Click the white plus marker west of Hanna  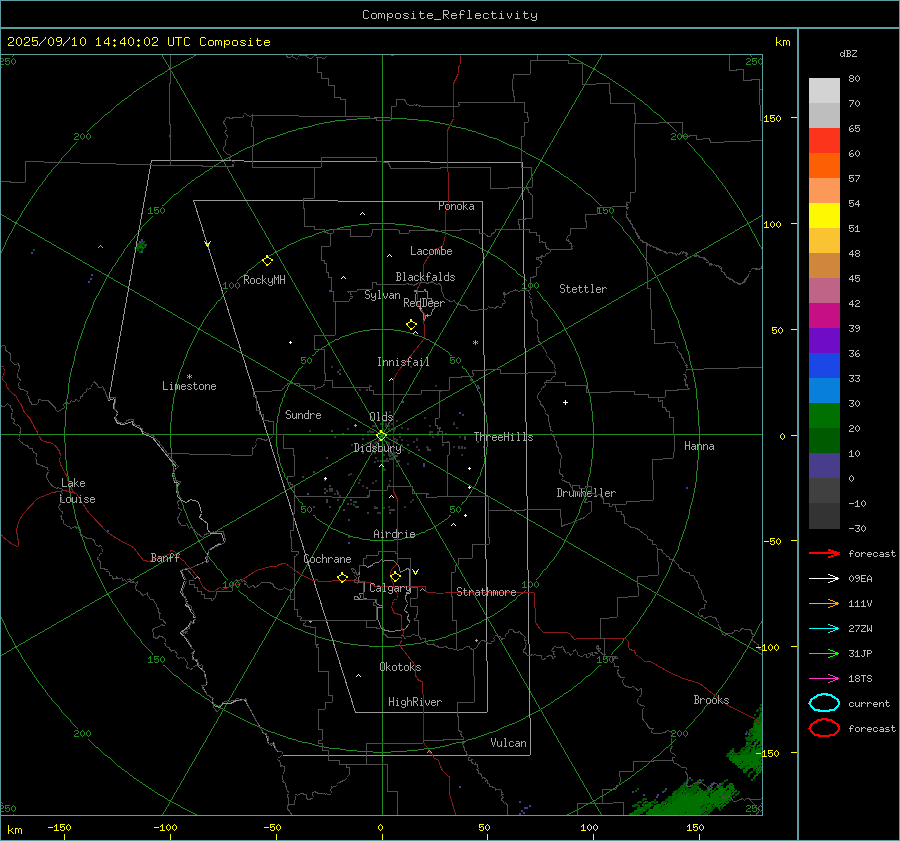click(565, 402)
